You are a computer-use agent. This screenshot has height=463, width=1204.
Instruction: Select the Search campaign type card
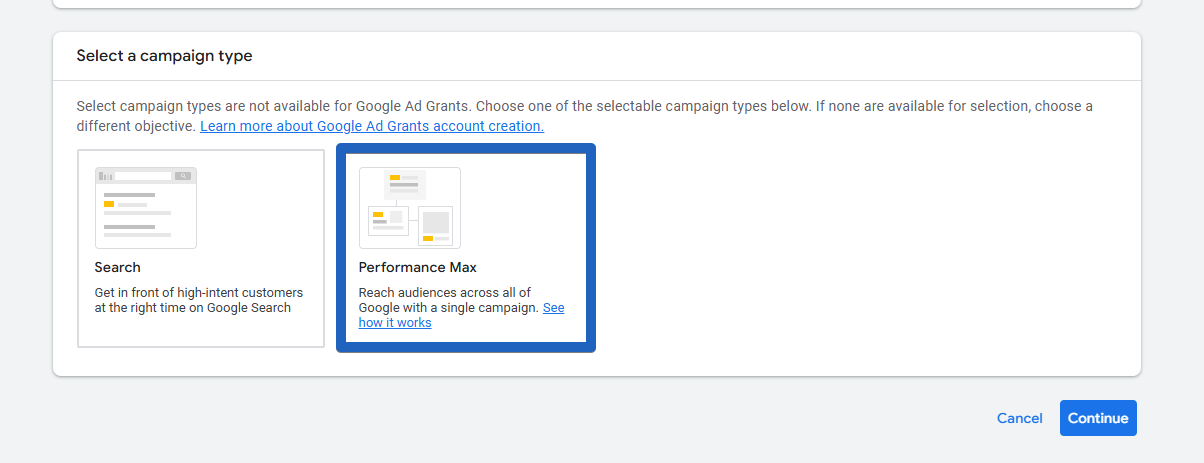pyautogui.click(x=201, y=300)
